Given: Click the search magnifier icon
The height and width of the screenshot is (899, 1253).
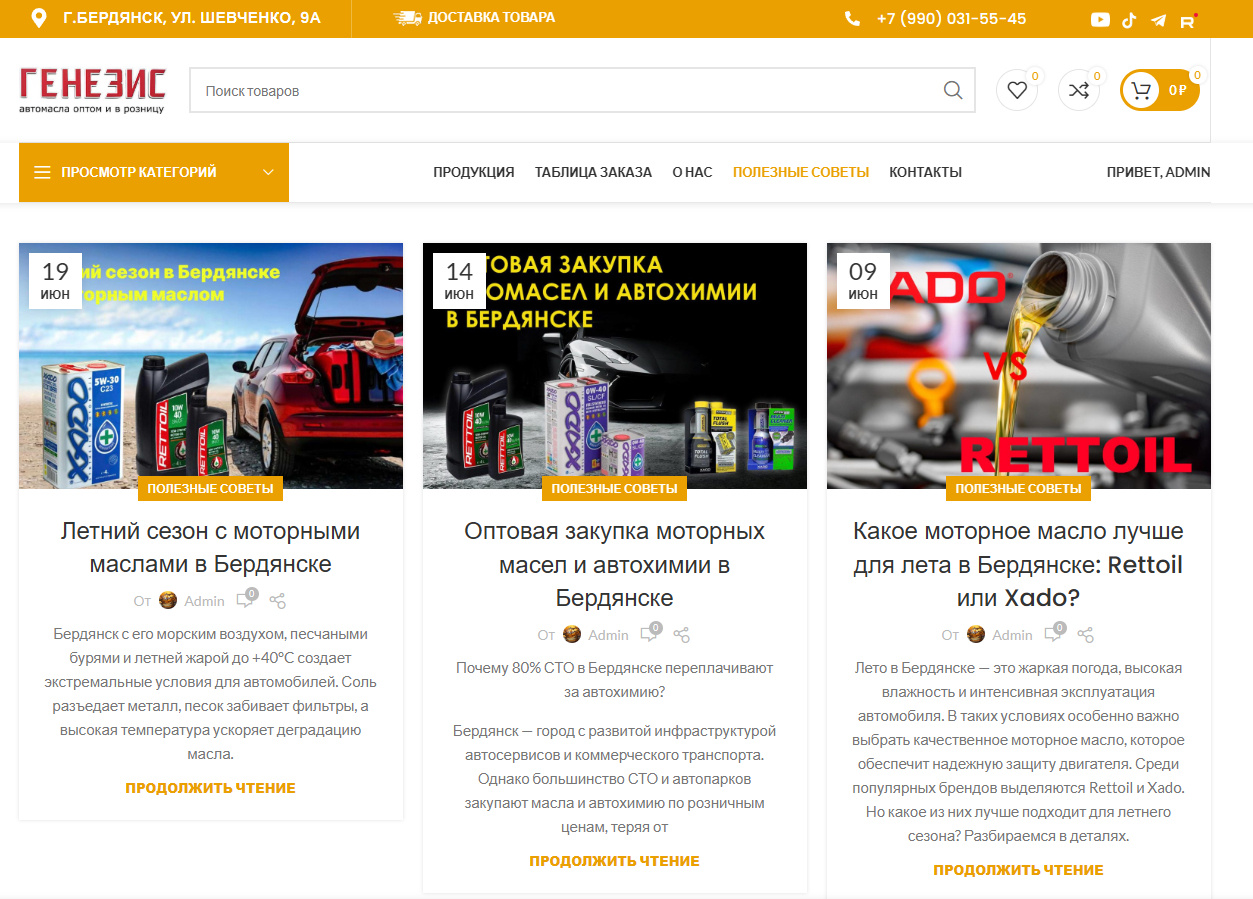Looking at the screenshot, I should click(x=953, y=90).
